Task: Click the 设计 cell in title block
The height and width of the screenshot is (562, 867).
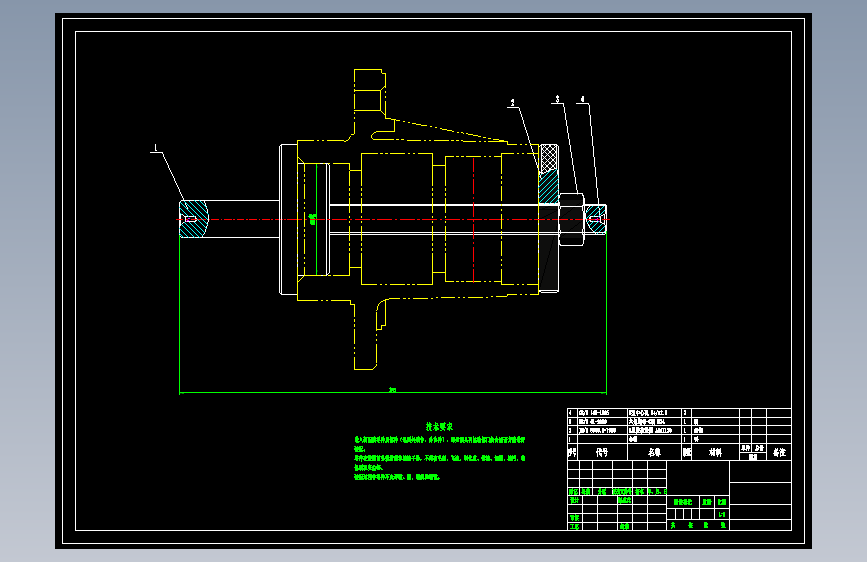Action: [x=574, y=500]
